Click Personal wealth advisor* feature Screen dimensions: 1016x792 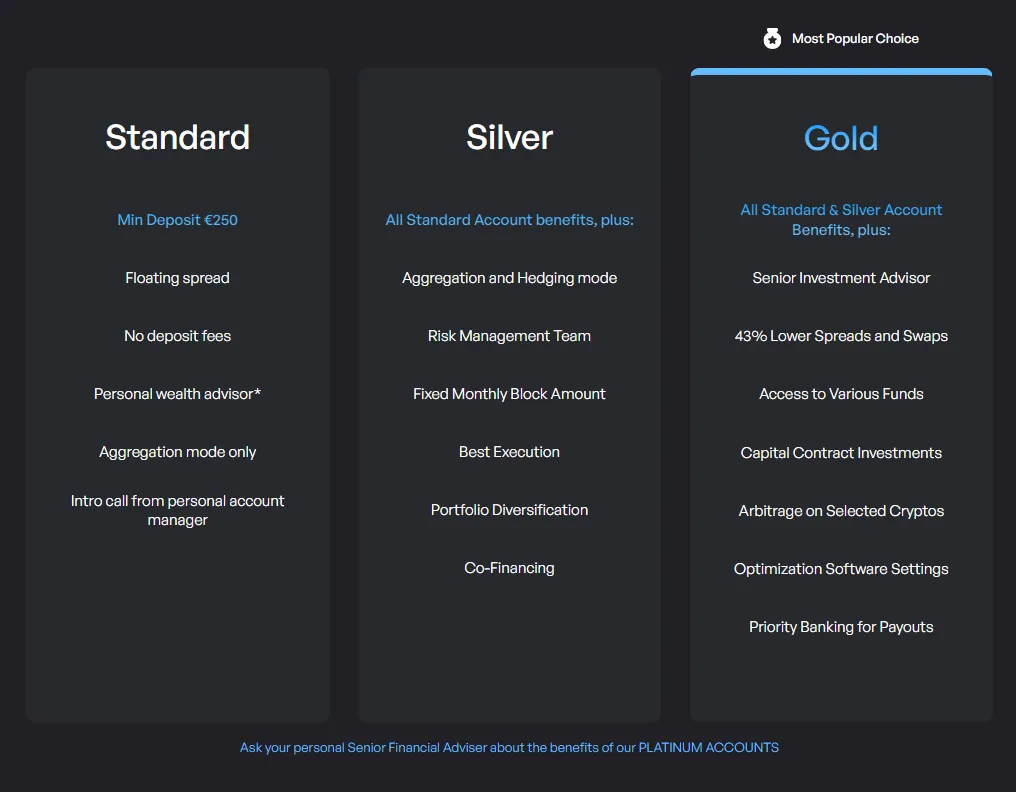177,394
